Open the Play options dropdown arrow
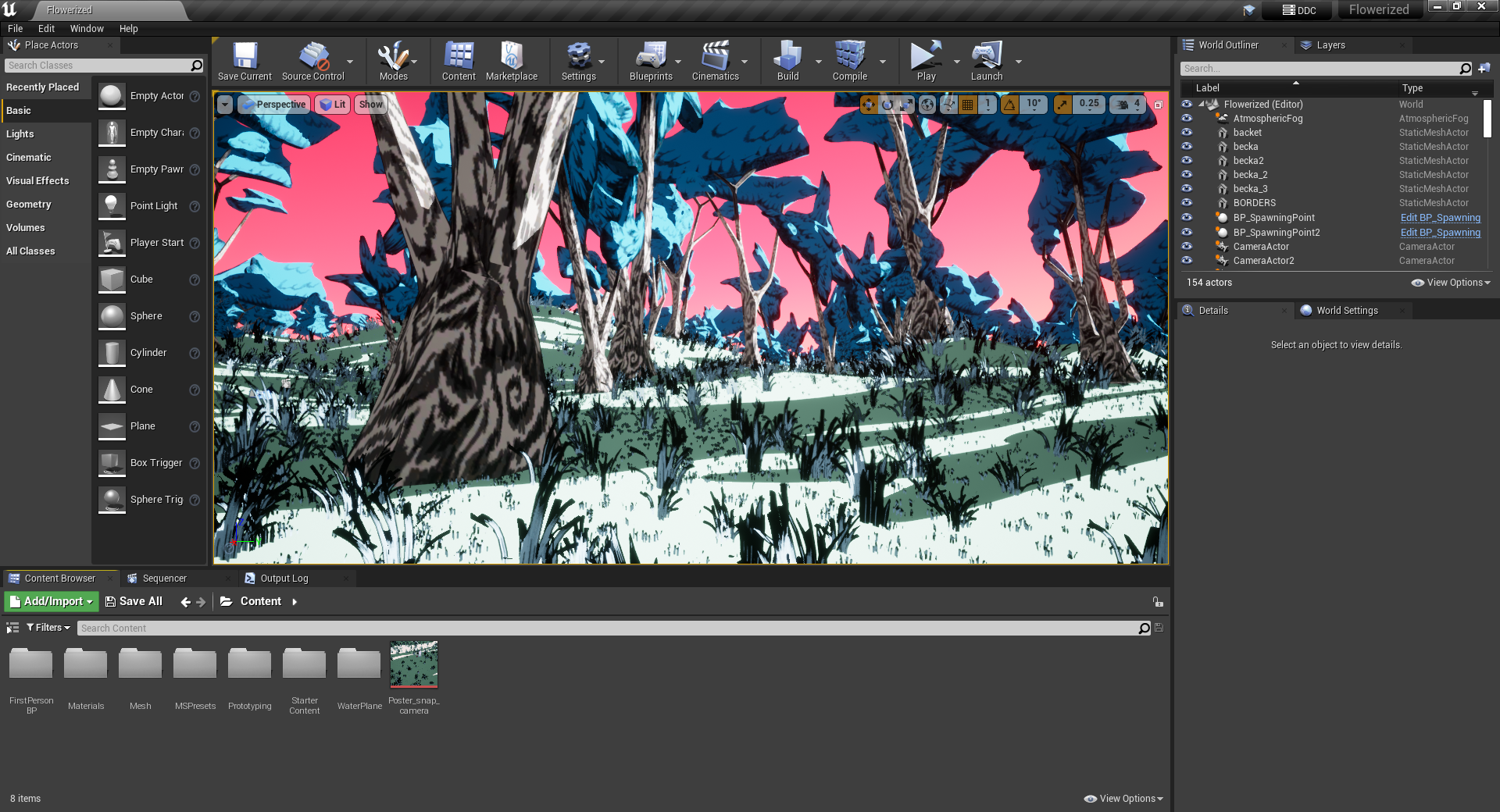The height and width of the screenshot is (812, 1500). click(x=957, y=62)
